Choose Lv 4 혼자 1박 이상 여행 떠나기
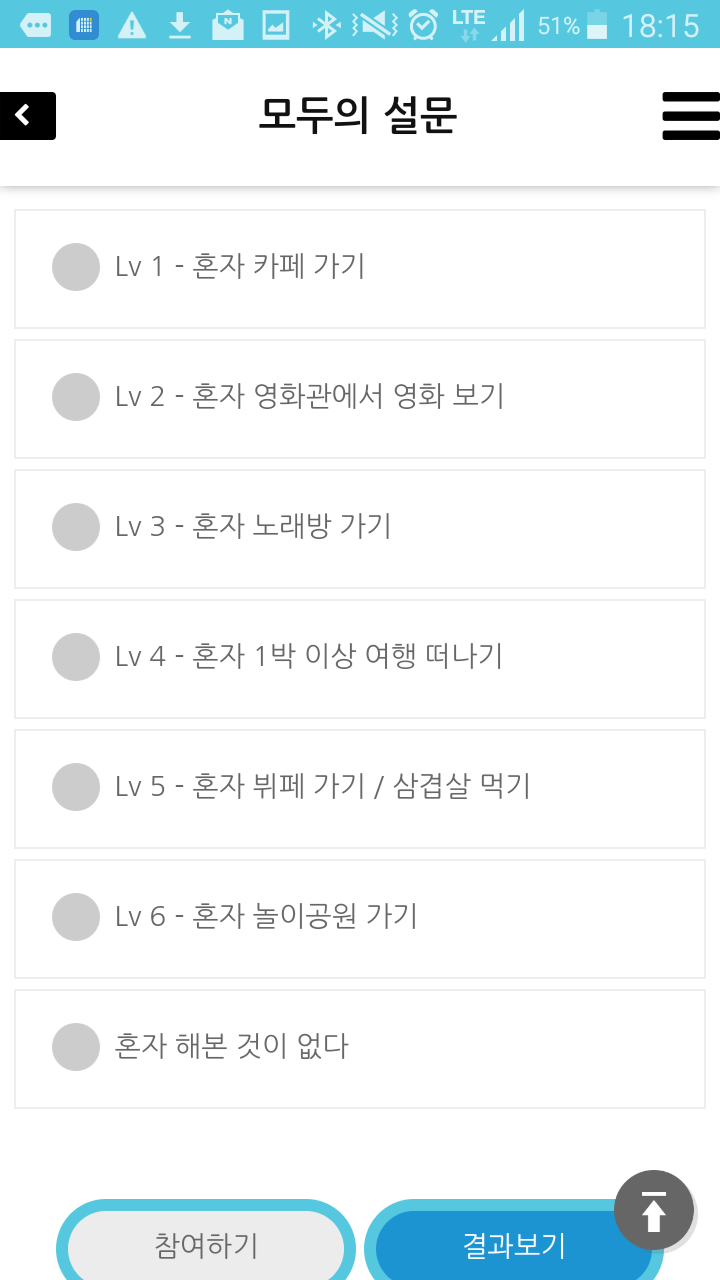720x1280 pixels. coord(360,659)
